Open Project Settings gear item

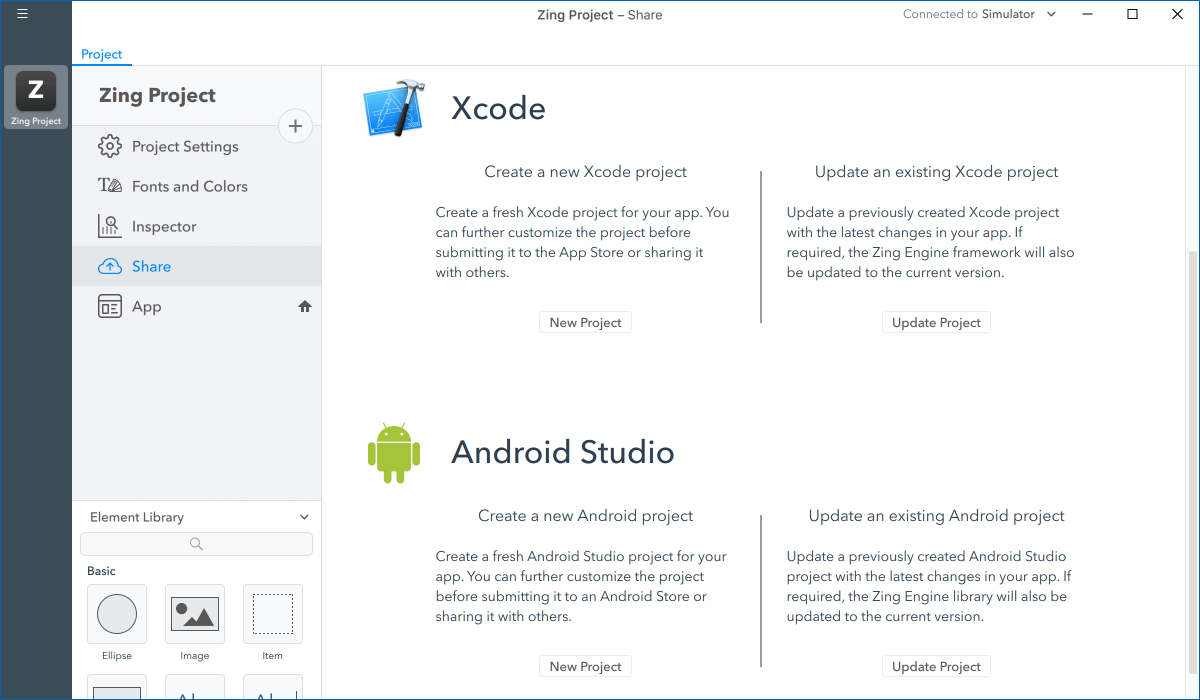point(185,147)
